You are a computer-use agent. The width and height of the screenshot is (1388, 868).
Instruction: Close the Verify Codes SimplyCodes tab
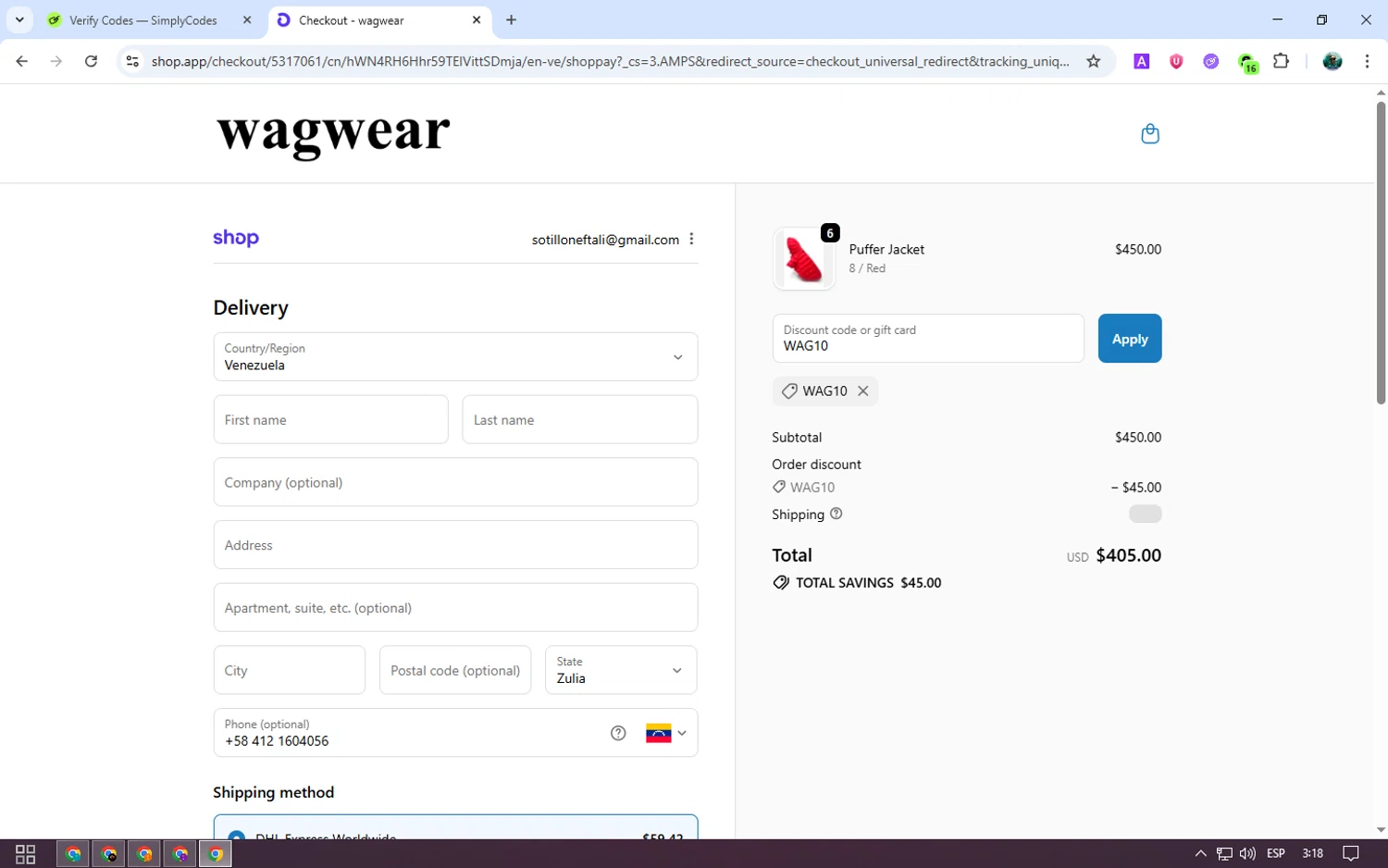pos(247,19)
